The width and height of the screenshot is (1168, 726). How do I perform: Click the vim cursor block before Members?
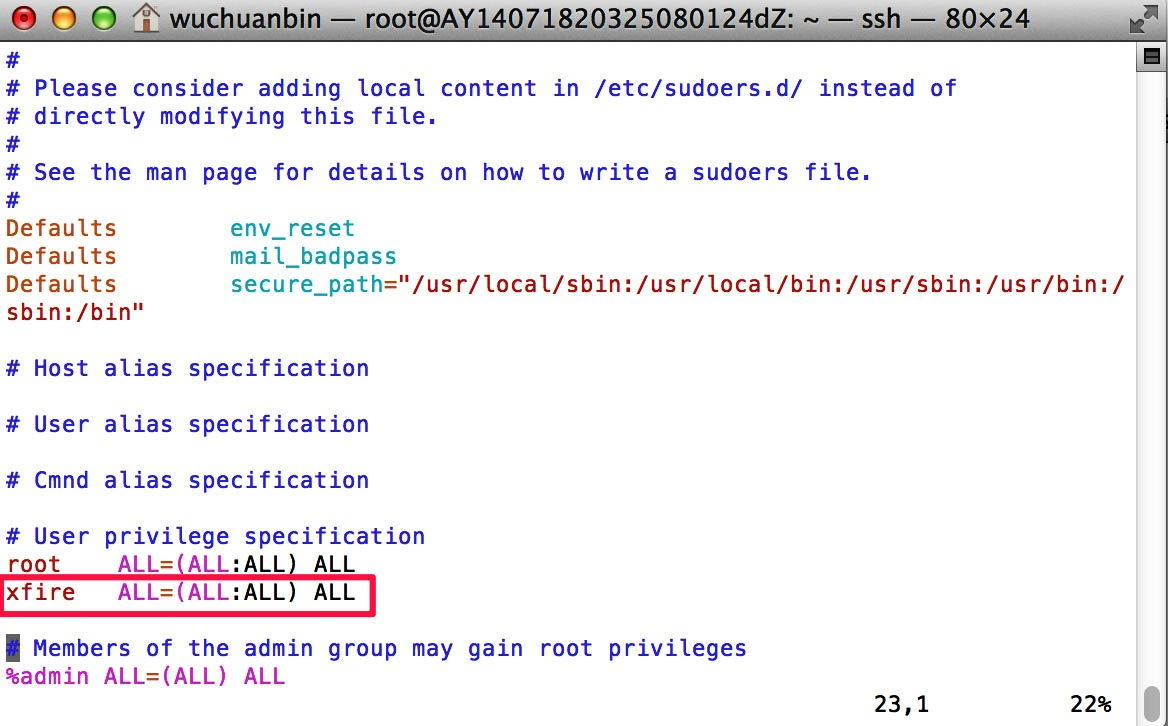coord(13,649)
